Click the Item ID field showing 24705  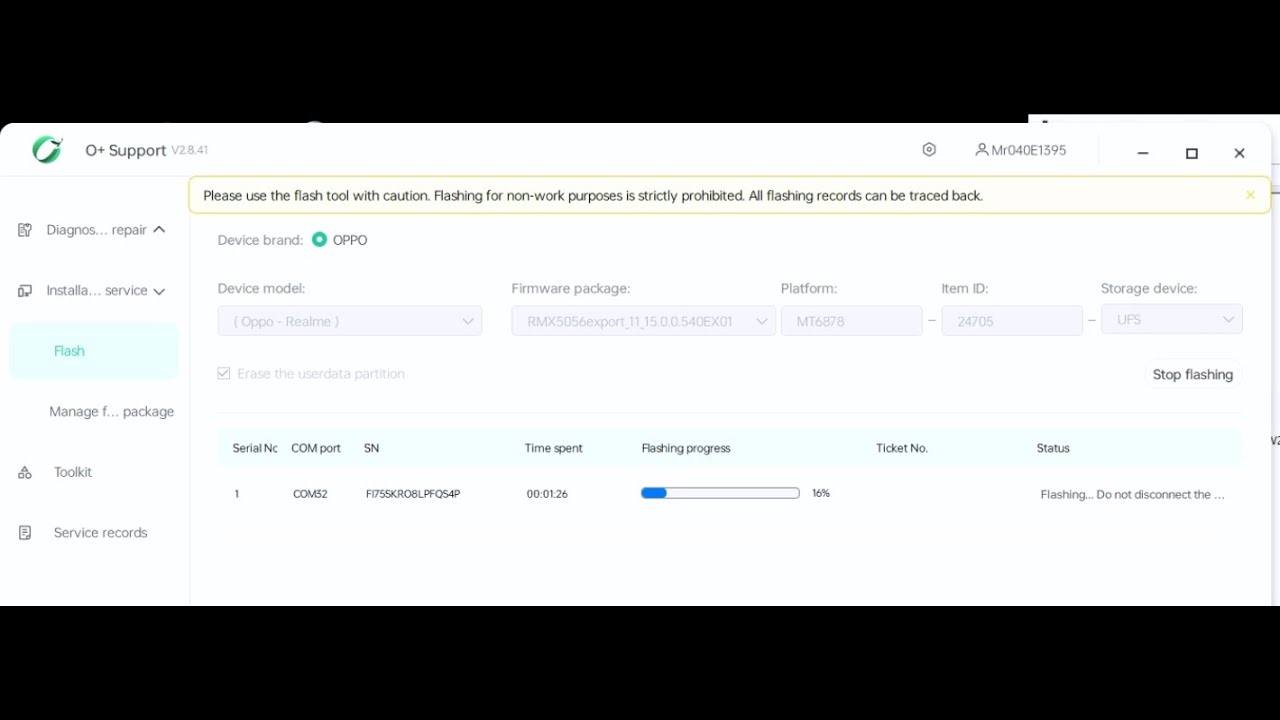1012,321
